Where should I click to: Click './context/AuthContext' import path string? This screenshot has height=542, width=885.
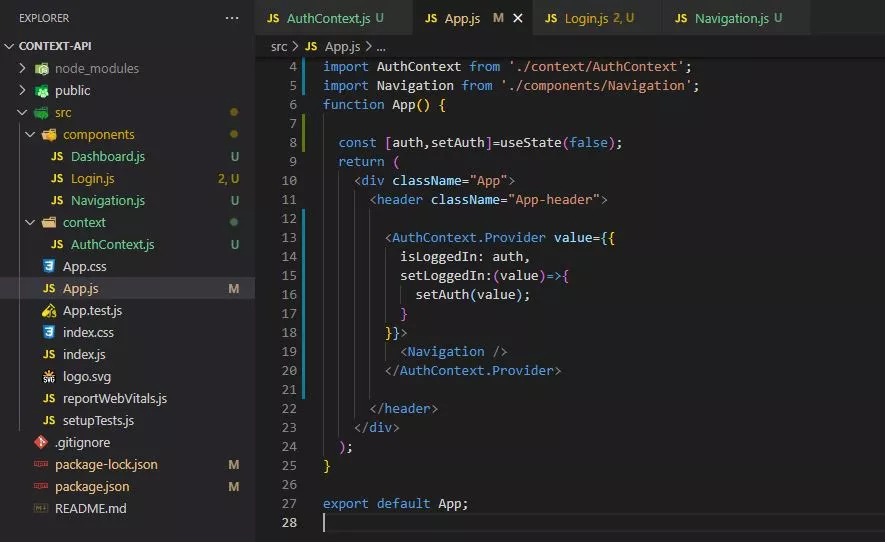click(x=596, y=67)
